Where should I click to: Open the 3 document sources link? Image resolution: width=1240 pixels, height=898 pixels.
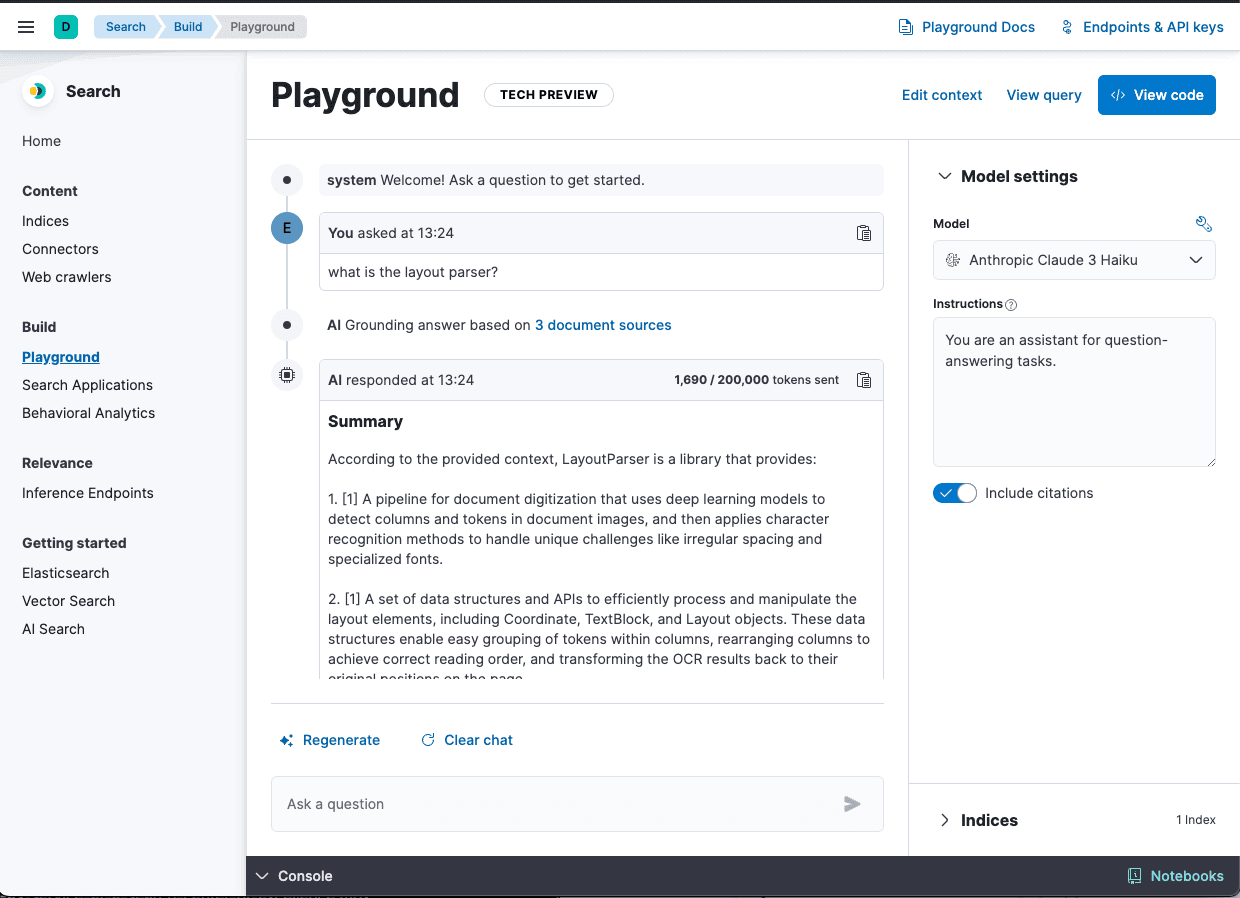[x=603, y=325]
